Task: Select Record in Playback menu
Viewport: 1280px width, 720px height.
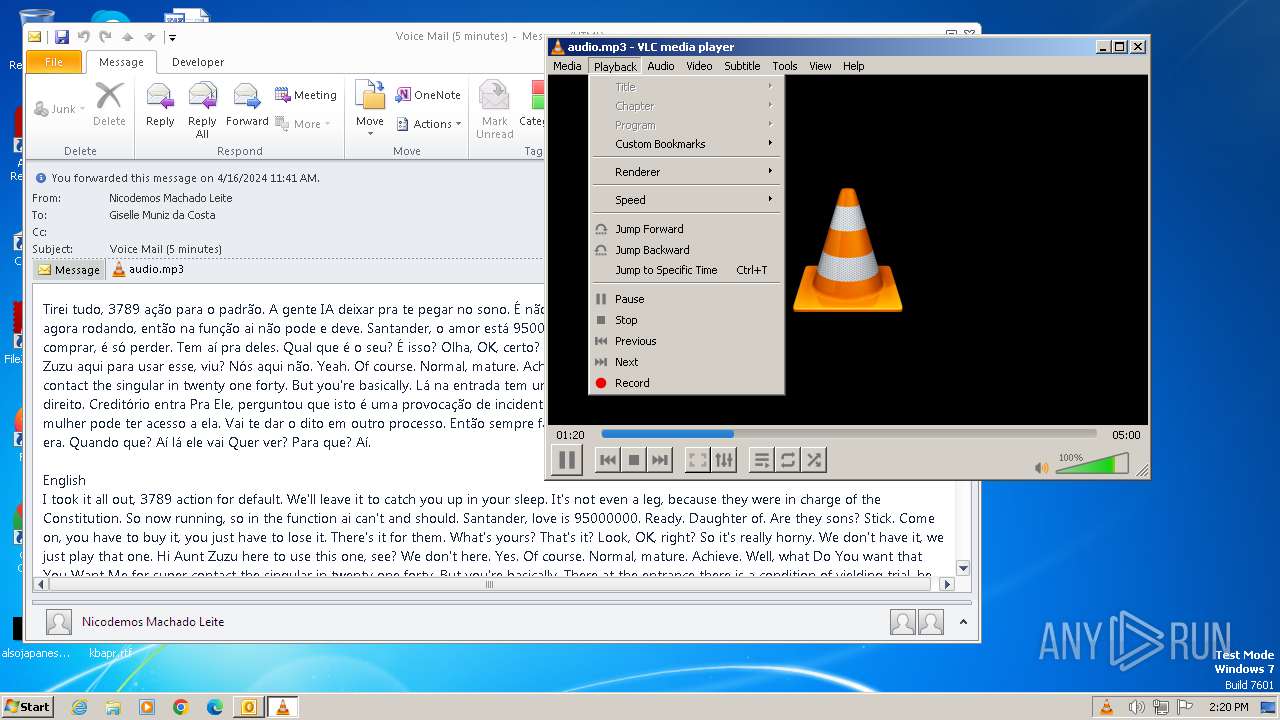Action: coord(686,383)
